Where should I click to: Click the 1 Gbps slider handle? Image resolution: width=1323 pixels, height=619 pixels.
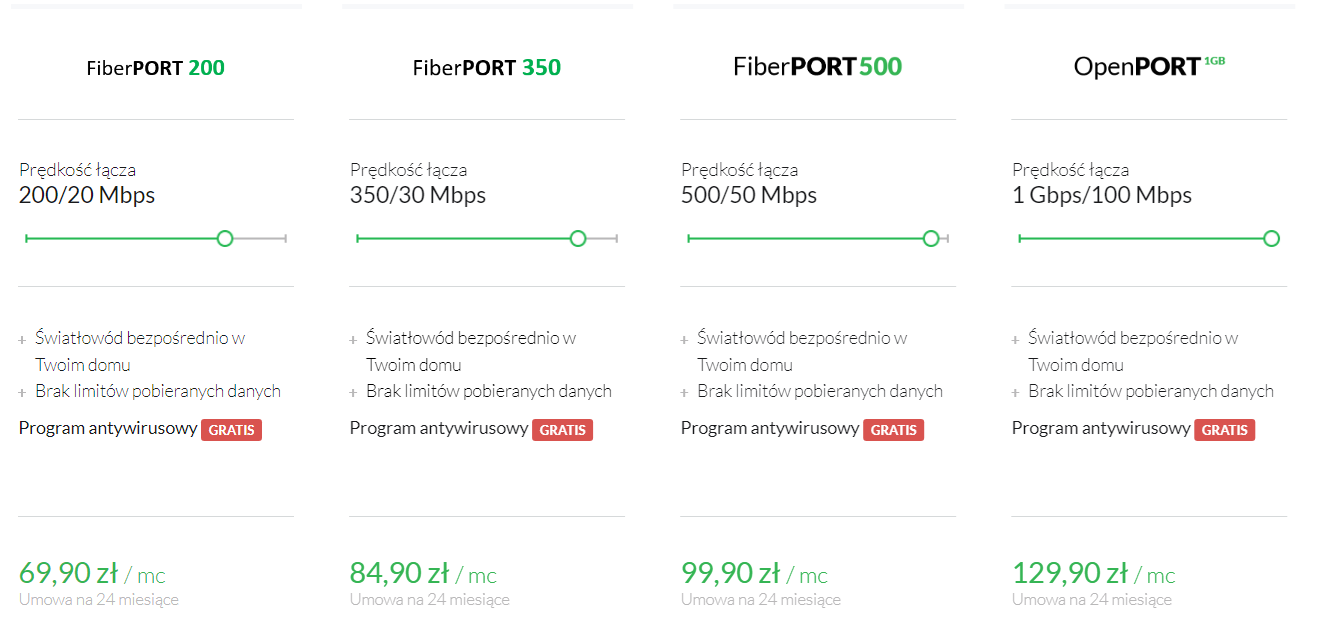point(1271,238)
